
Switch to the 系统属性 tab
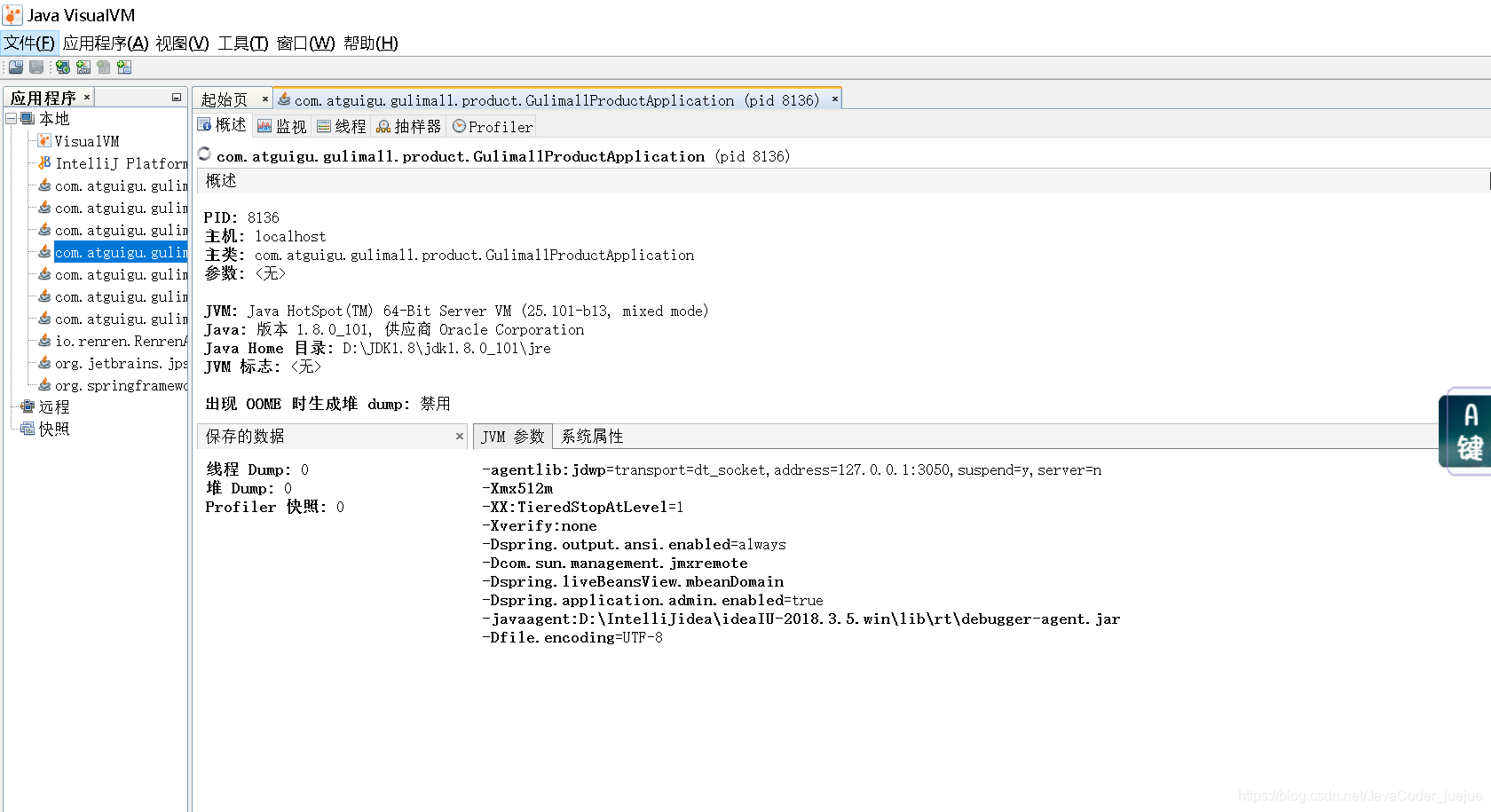592,437
